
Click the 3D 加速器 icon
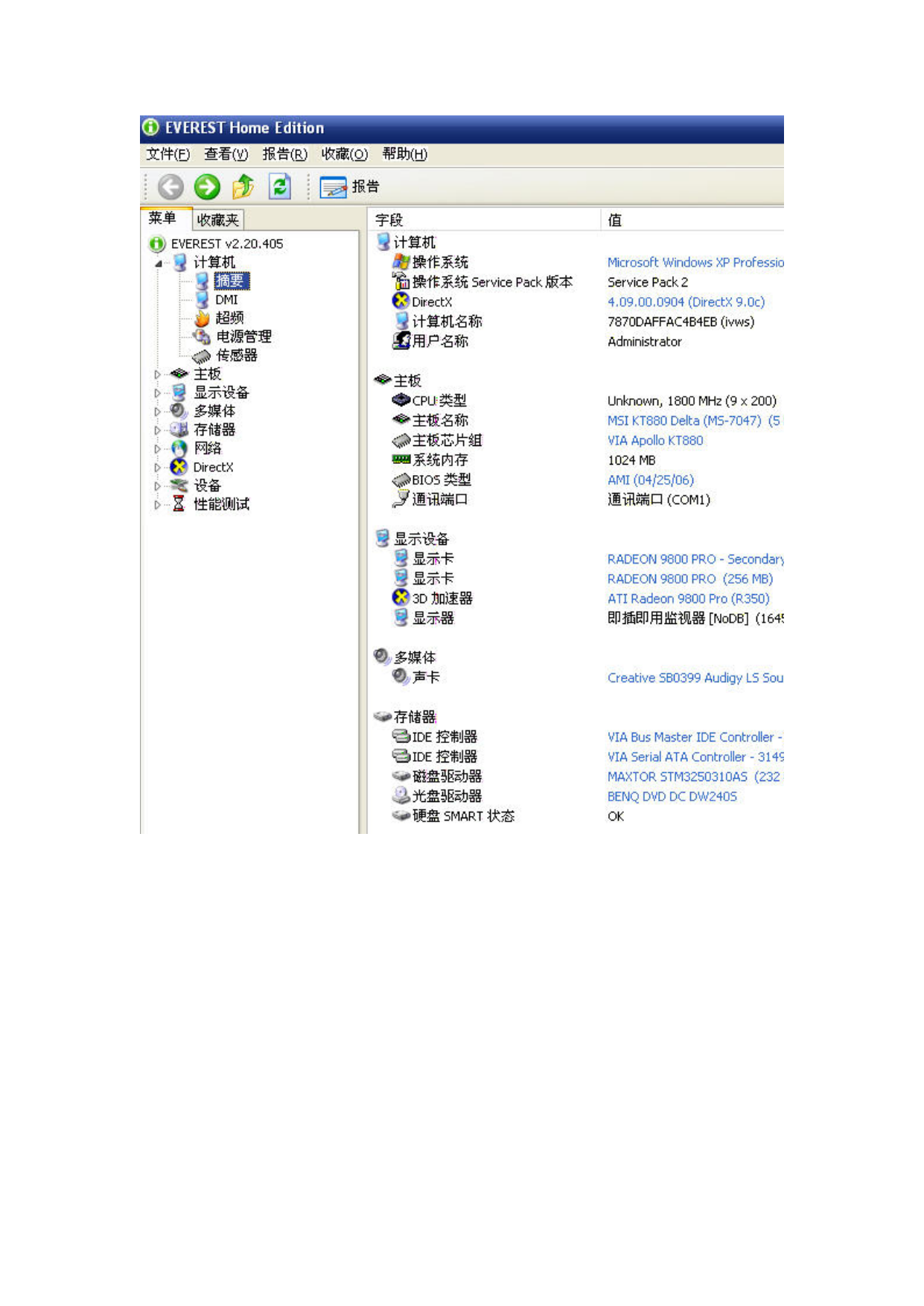pos(401,597)
